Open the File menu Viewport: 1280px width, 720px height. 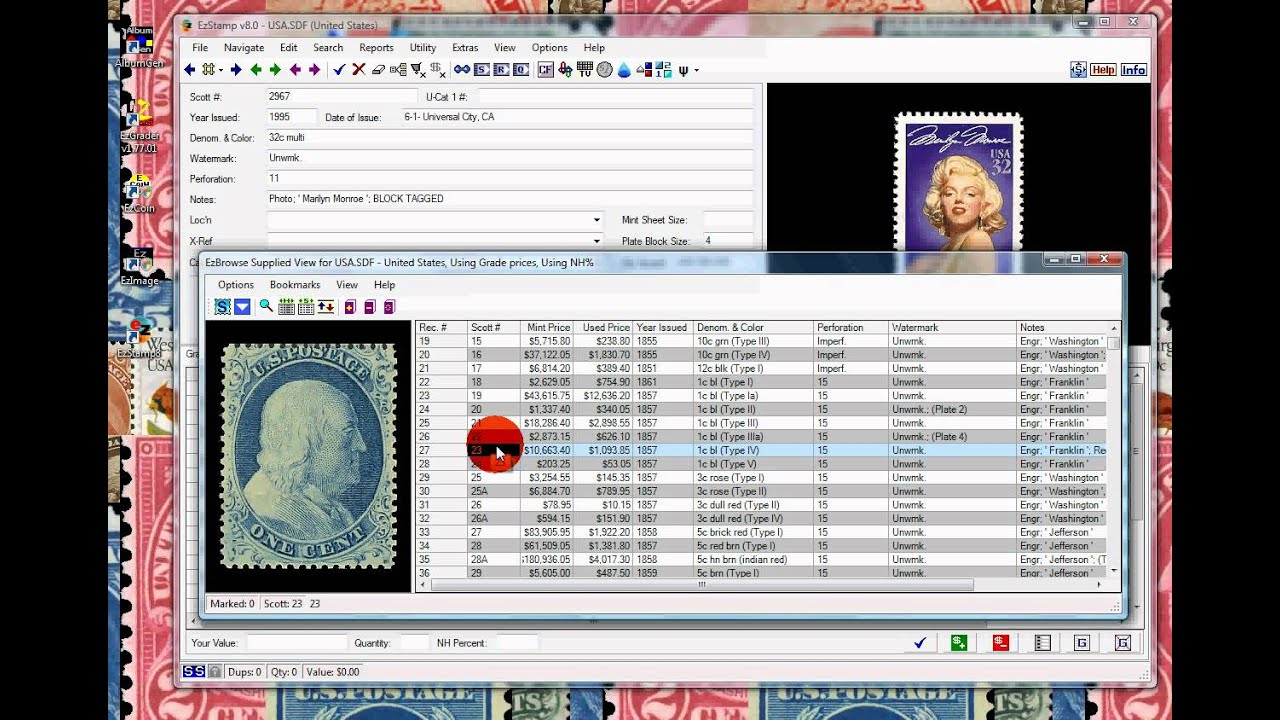pos(200,48)
